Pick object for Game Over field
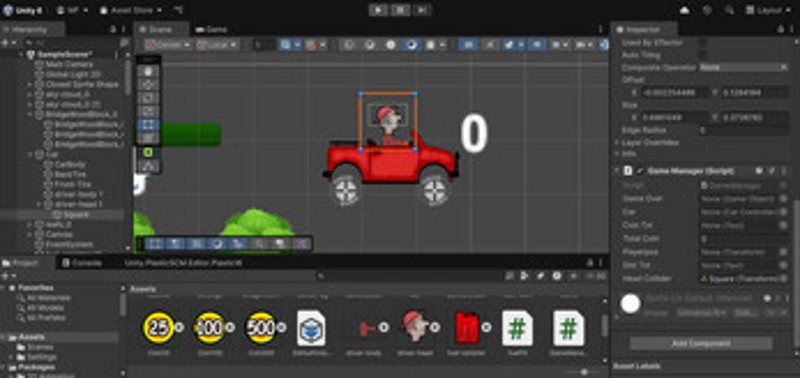Image resolution: width=800 pixels, height=378 pixels. point(784,198)
